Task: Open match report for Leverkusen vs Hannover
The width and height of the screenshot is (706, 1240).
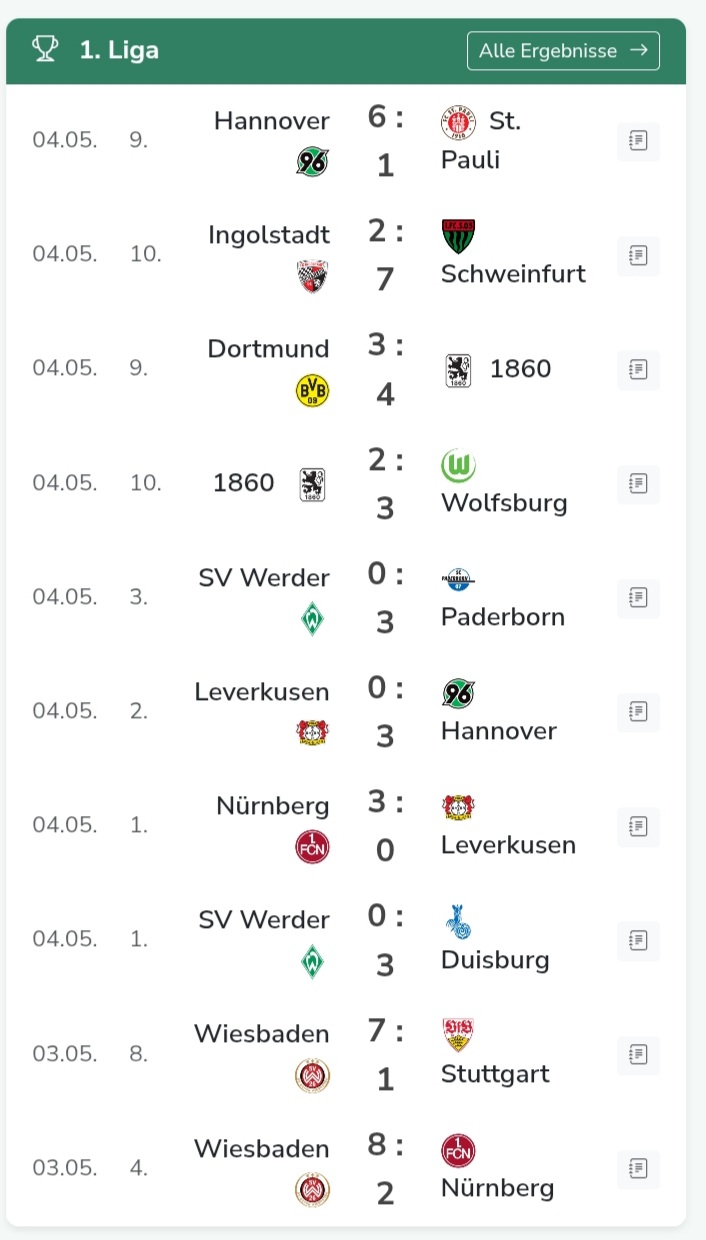Action: (x=638, y=712)
